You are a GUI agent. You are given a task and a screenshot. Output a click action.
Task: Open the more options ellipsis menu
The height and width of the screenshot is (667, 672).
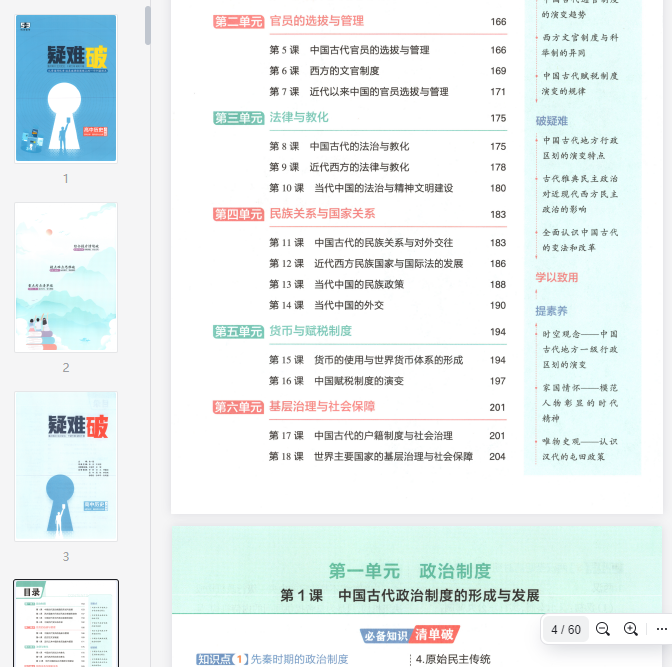pos(661,629)
